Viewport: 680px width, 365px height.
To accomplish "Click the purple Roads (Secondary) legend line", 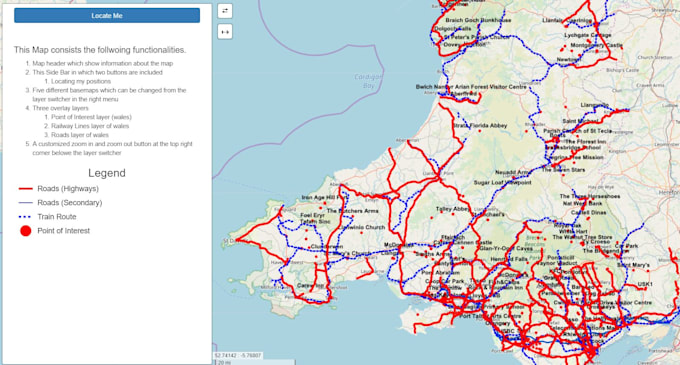I will coord(26,203).
